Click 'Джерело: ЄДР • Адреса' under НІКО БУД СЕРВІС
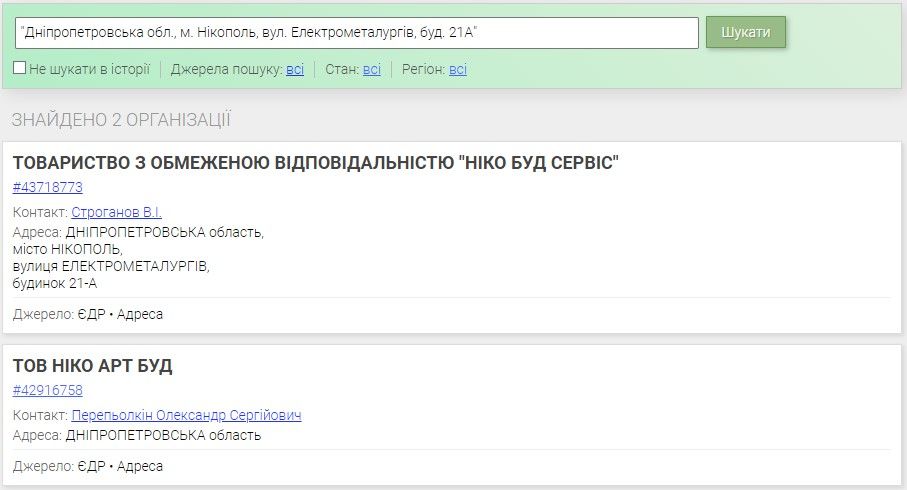 [x=88, y=315]
